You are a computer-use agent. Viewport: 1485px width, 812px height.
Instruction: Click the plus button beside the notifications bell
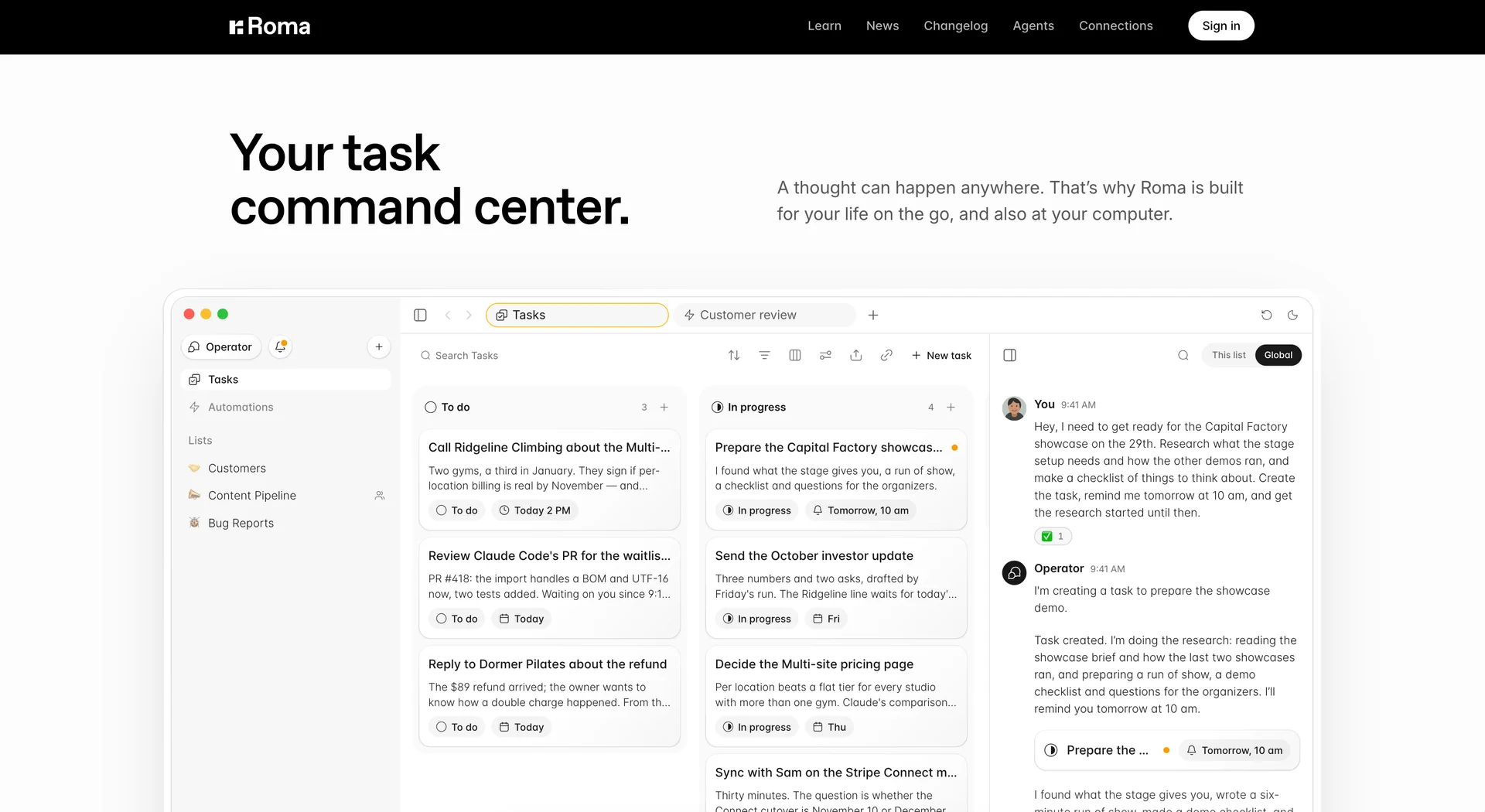[x=379, y=346]
